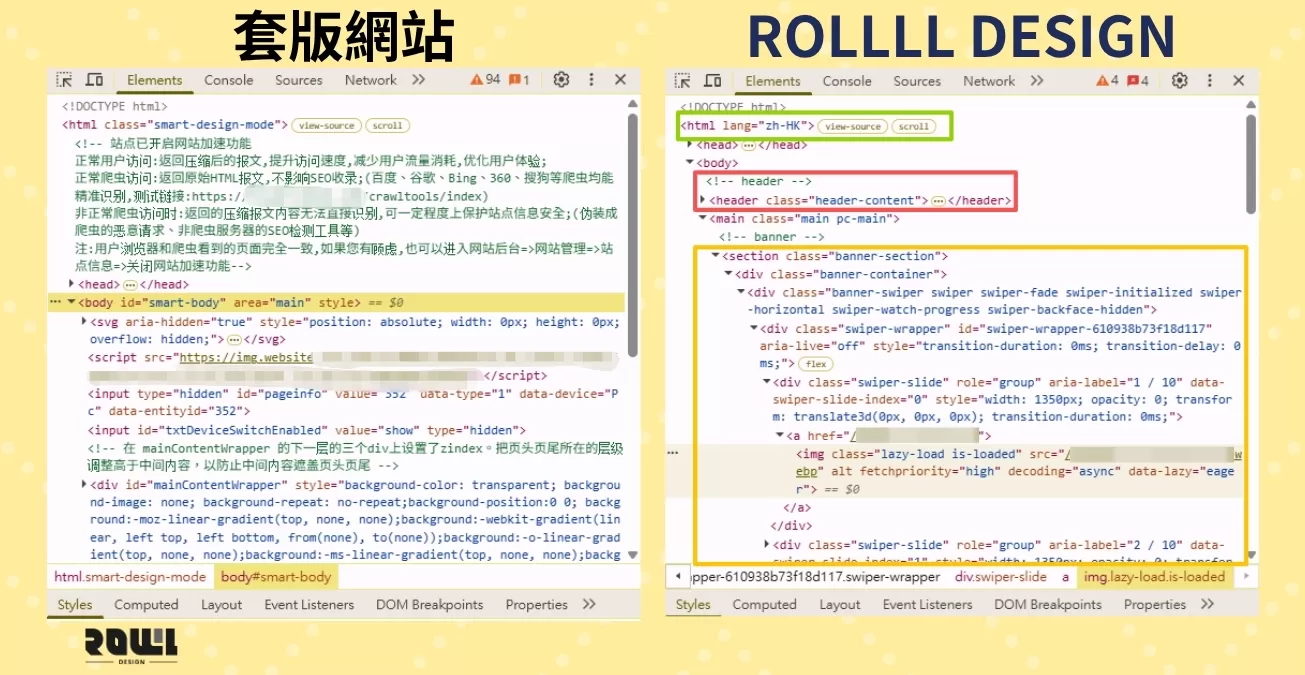
Task: Click inspect element icon in left DevTools
Action: [x=64, y=80]
